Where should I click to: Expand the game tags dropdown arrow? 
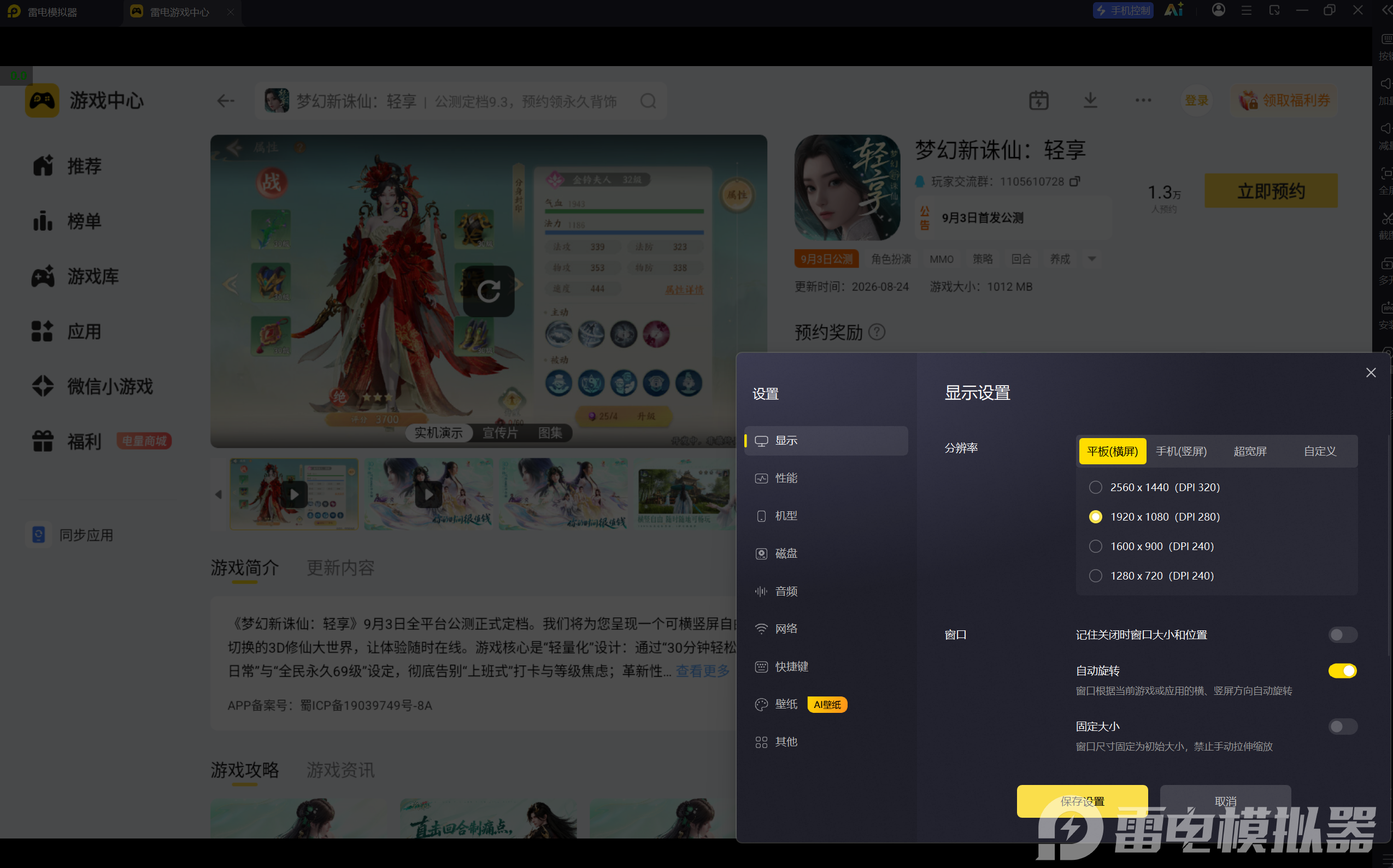pos(1091,259)
